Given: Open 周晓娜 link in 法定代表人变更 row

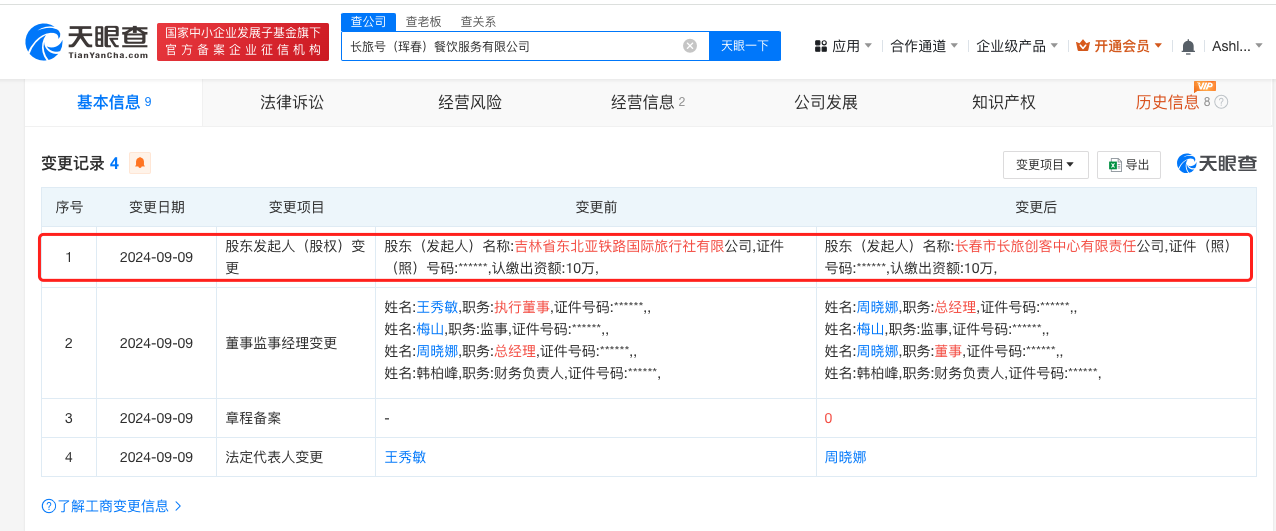Looking at the screenshot, I should tap(845, 456).
